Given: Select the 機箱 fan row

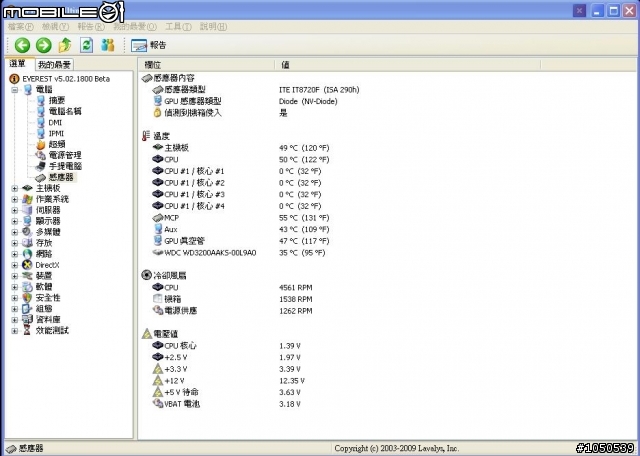Looking at the screenshot, I should click(232, 299).
